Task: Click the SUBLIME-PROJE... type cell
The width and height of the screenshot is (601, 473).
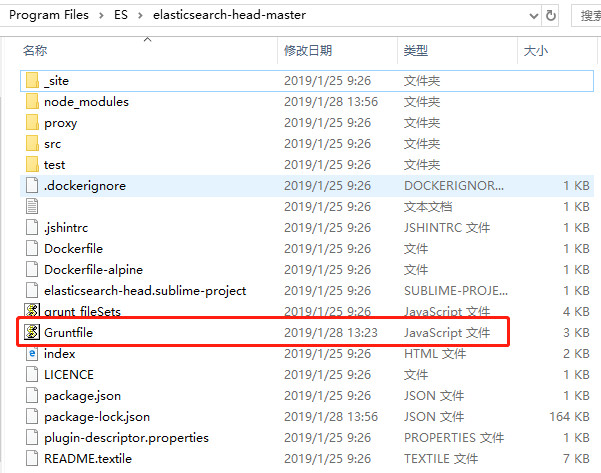Action: 456,291
